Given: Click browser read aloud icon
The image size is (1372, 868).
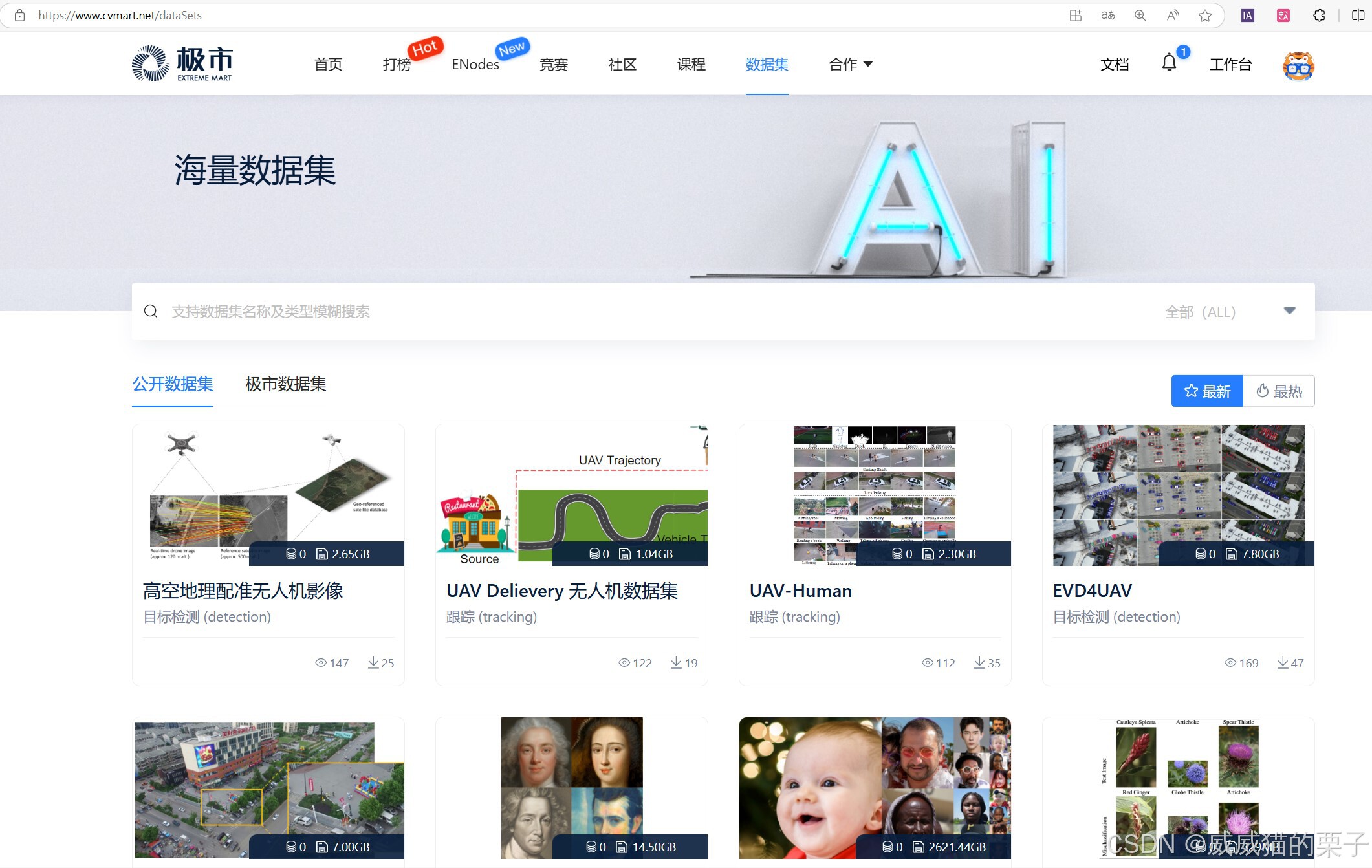Looking at the screenshot, I should [1172, 16].
